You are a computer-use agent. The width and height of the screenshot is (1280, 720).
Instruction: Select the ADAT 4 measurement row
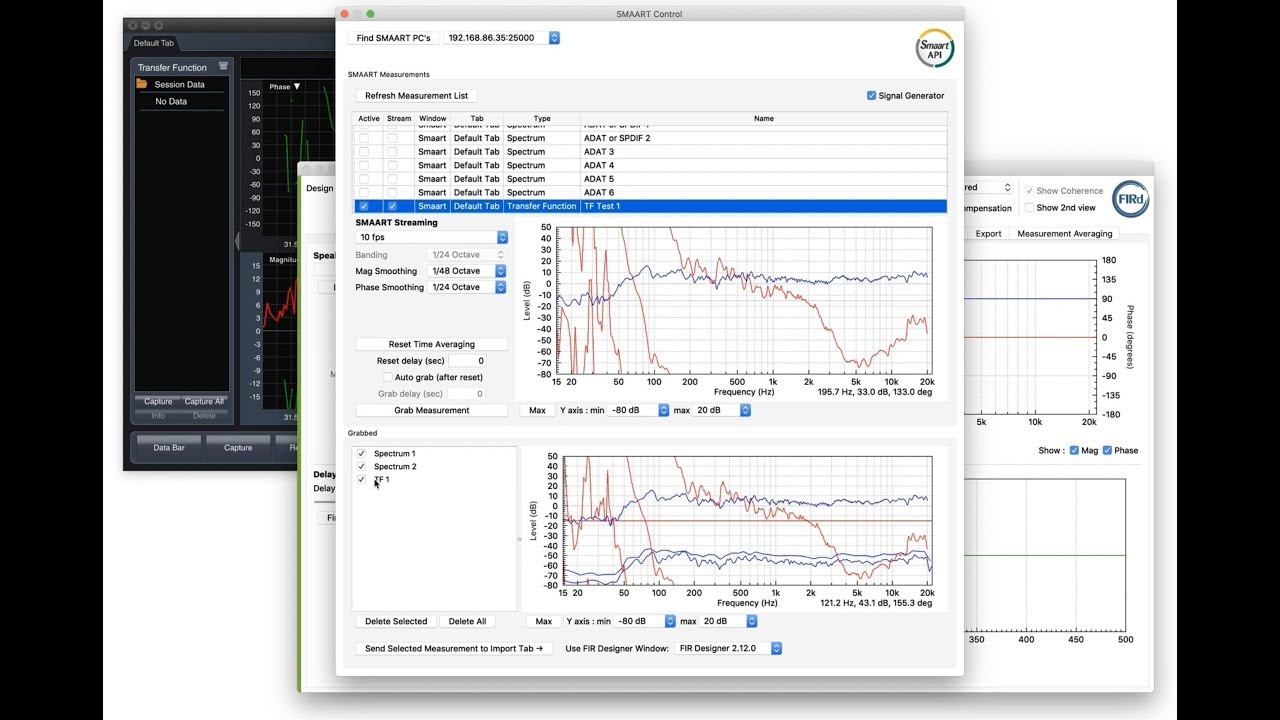[x=651, y=165]
